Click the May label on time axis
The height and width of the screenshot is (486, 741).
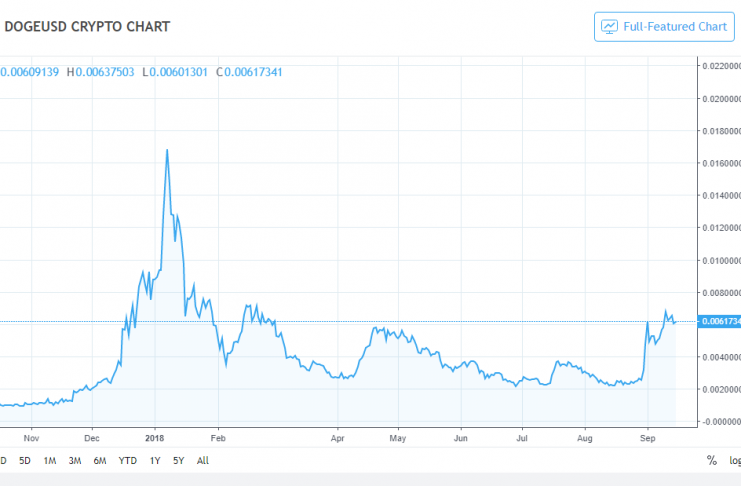(398, 438)
